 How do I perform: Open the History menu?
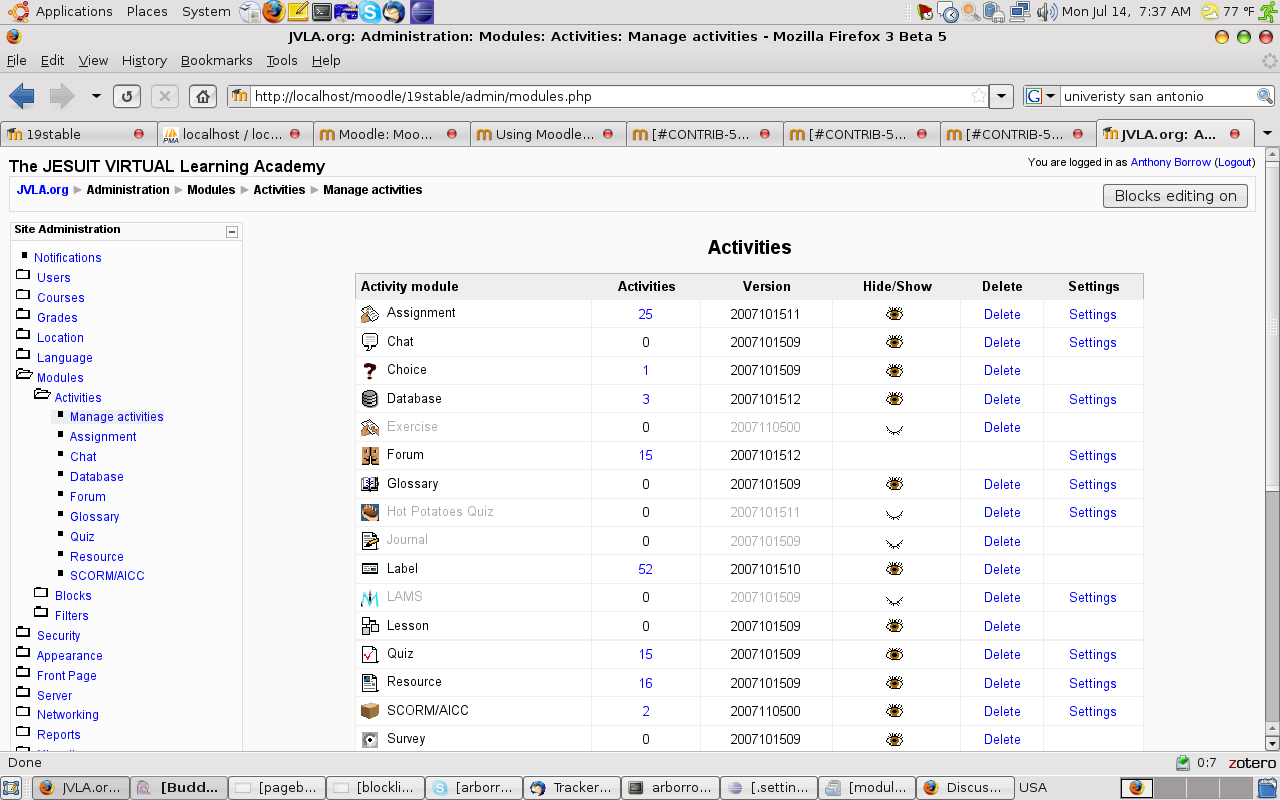pos(144,60)
